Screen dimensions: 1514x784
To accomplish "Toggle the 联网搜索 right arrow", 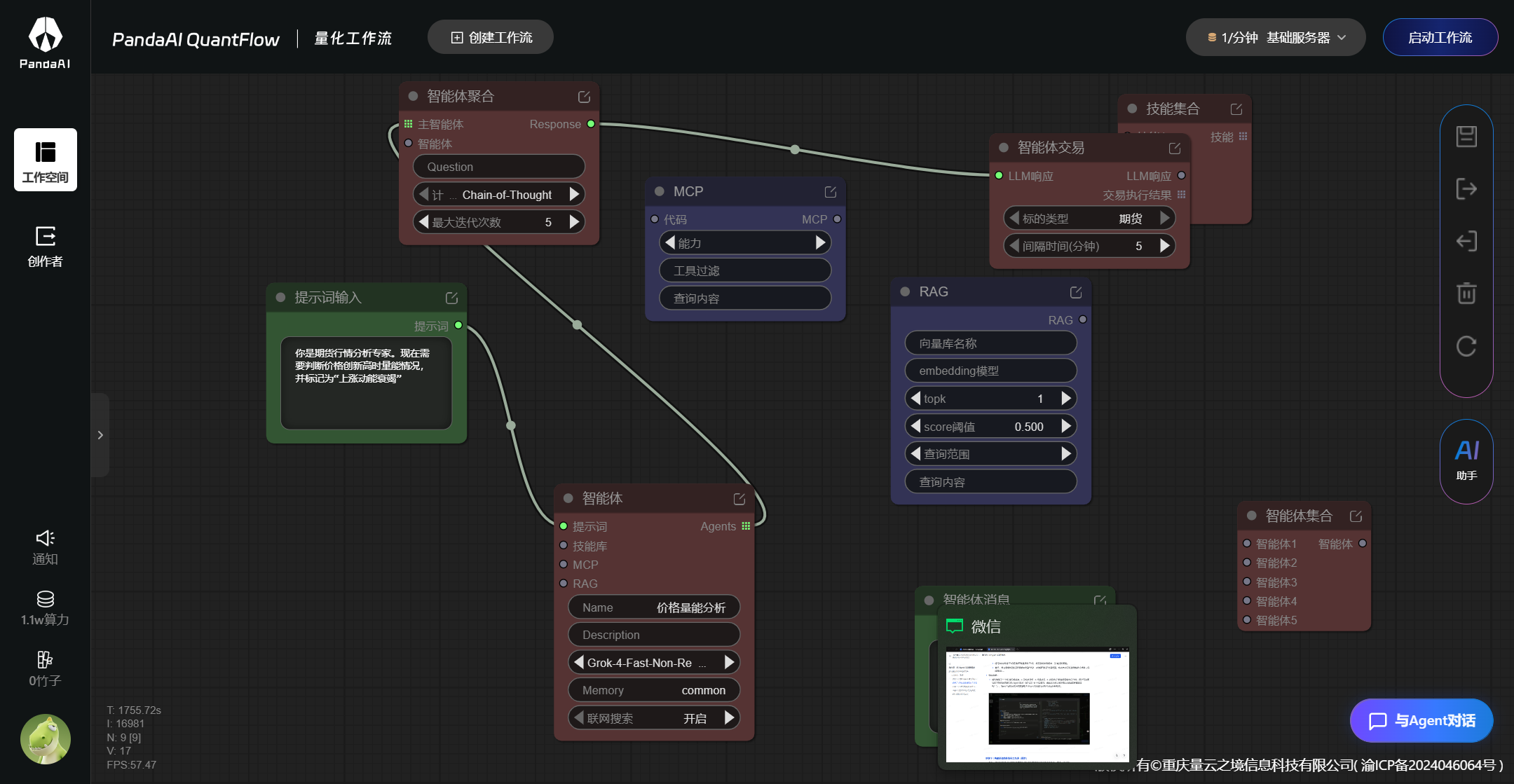I will (x=729, y=717).
